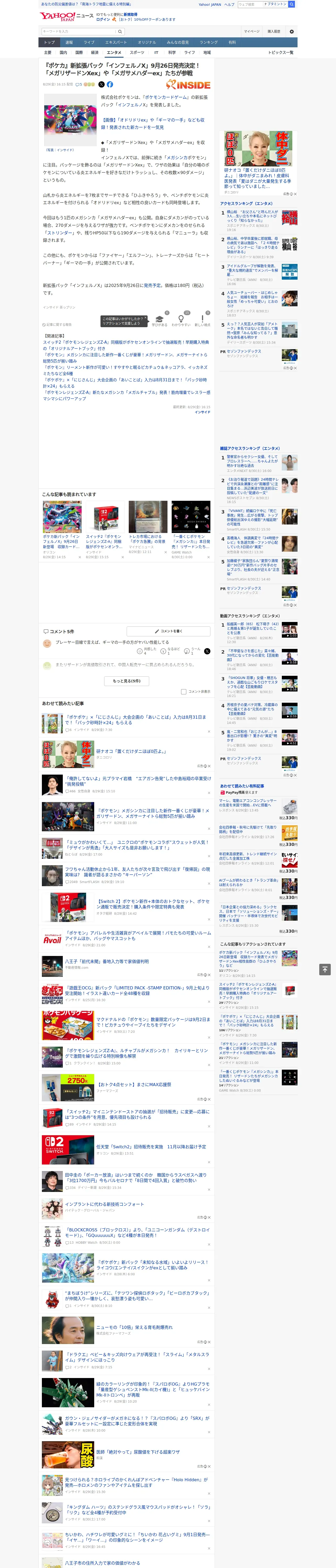Click 共感した reaction on first comment
The image size is (336, 1568).
[x=147, y=651]
